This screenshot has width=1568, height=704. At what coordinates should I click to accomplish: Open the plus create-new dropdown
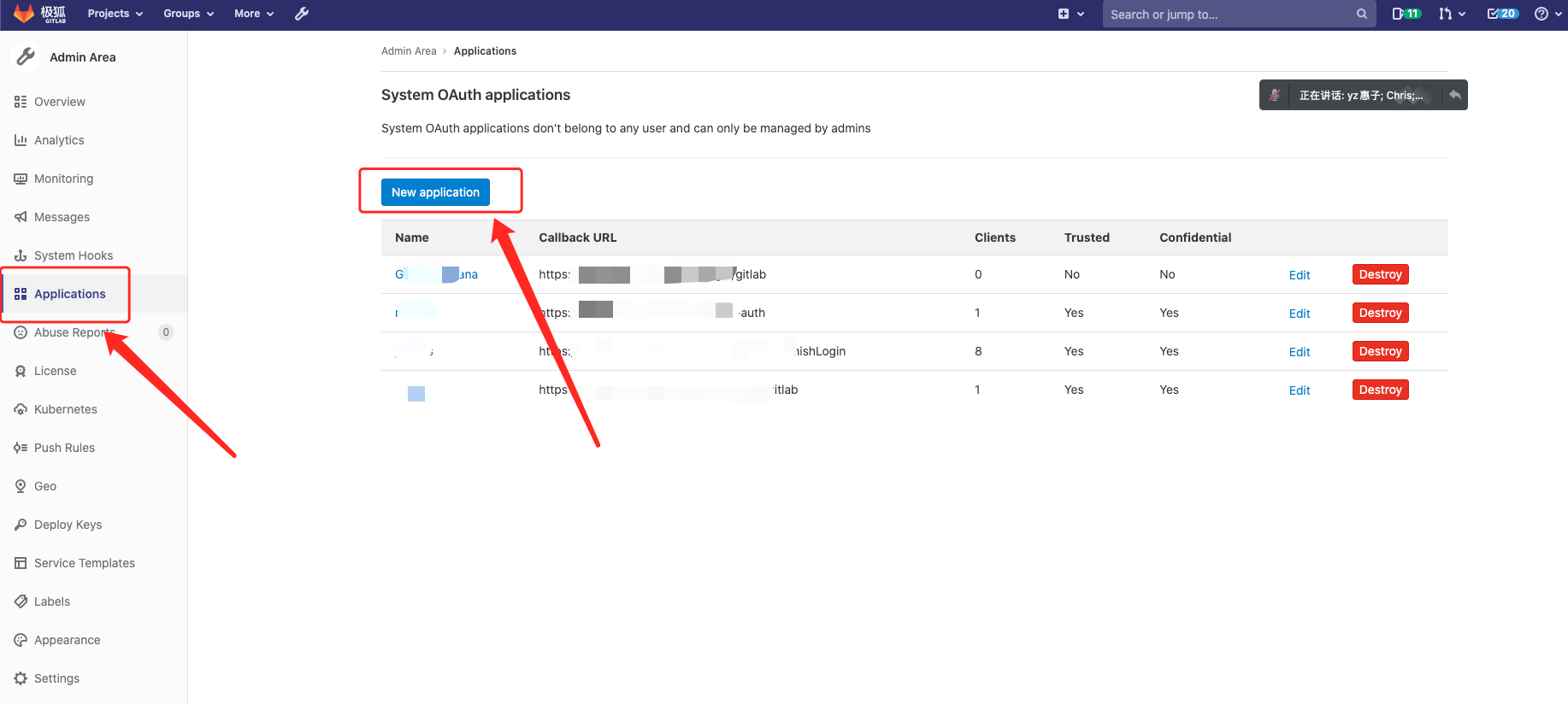tap(1070, 14)
